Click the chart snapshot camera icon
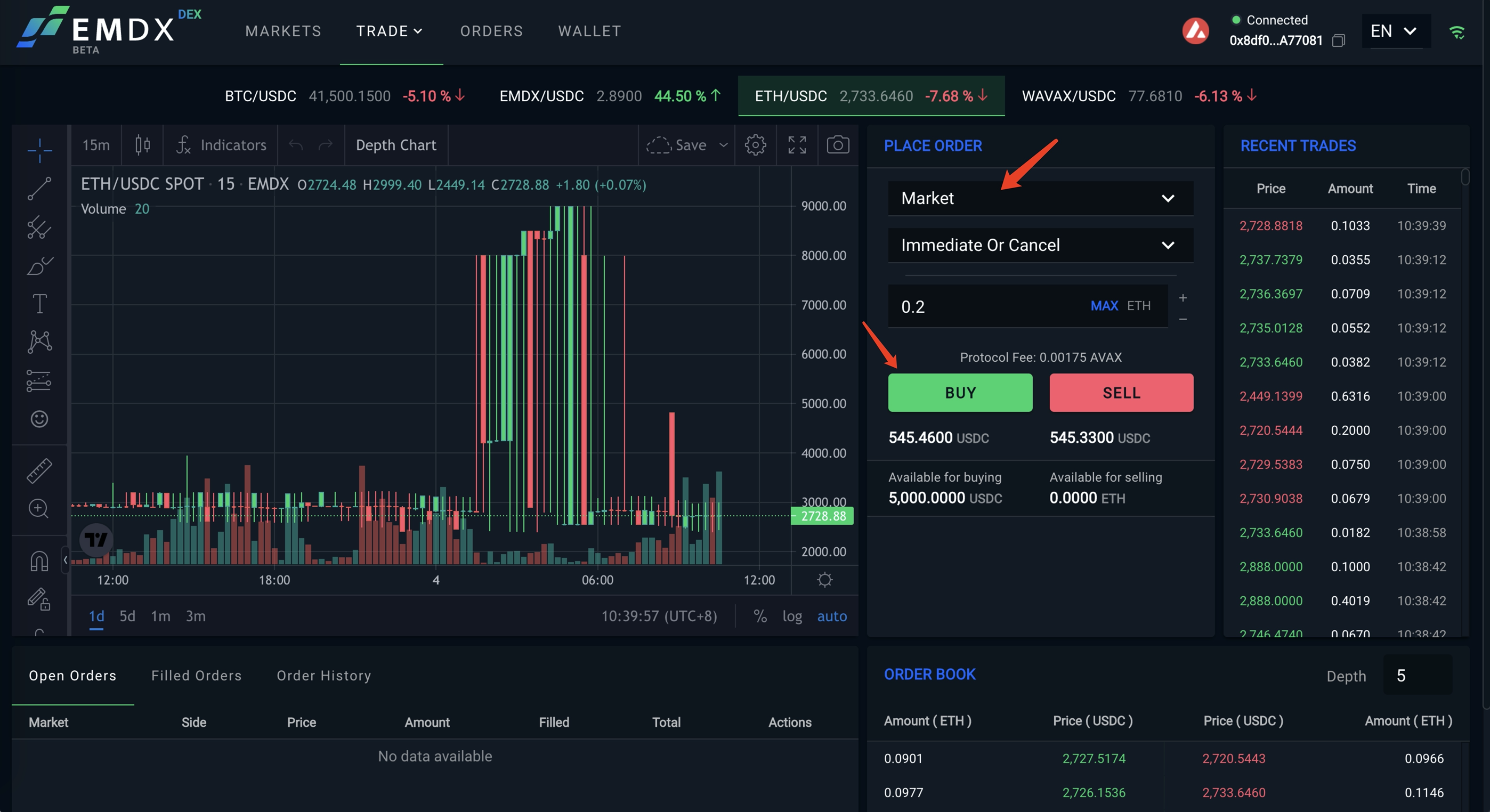Viewport: 1490px width, 812px height. coord(838,144)
